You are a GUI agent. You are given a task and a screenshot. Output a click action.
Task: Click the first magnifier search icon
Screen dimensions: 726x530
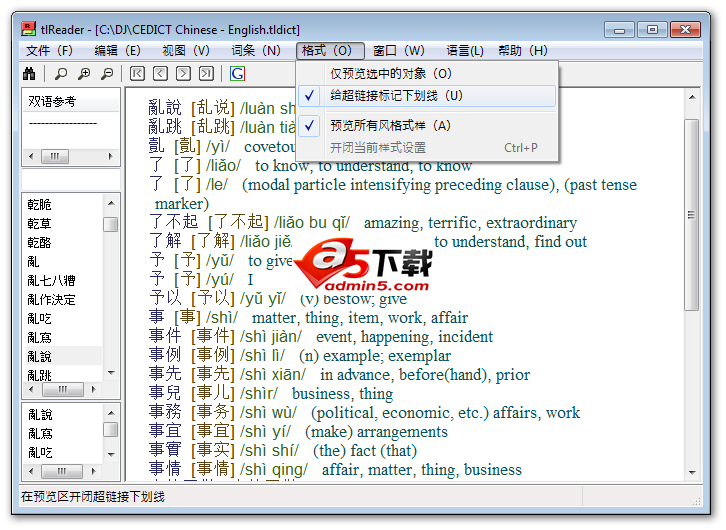[x=61, y=73]
